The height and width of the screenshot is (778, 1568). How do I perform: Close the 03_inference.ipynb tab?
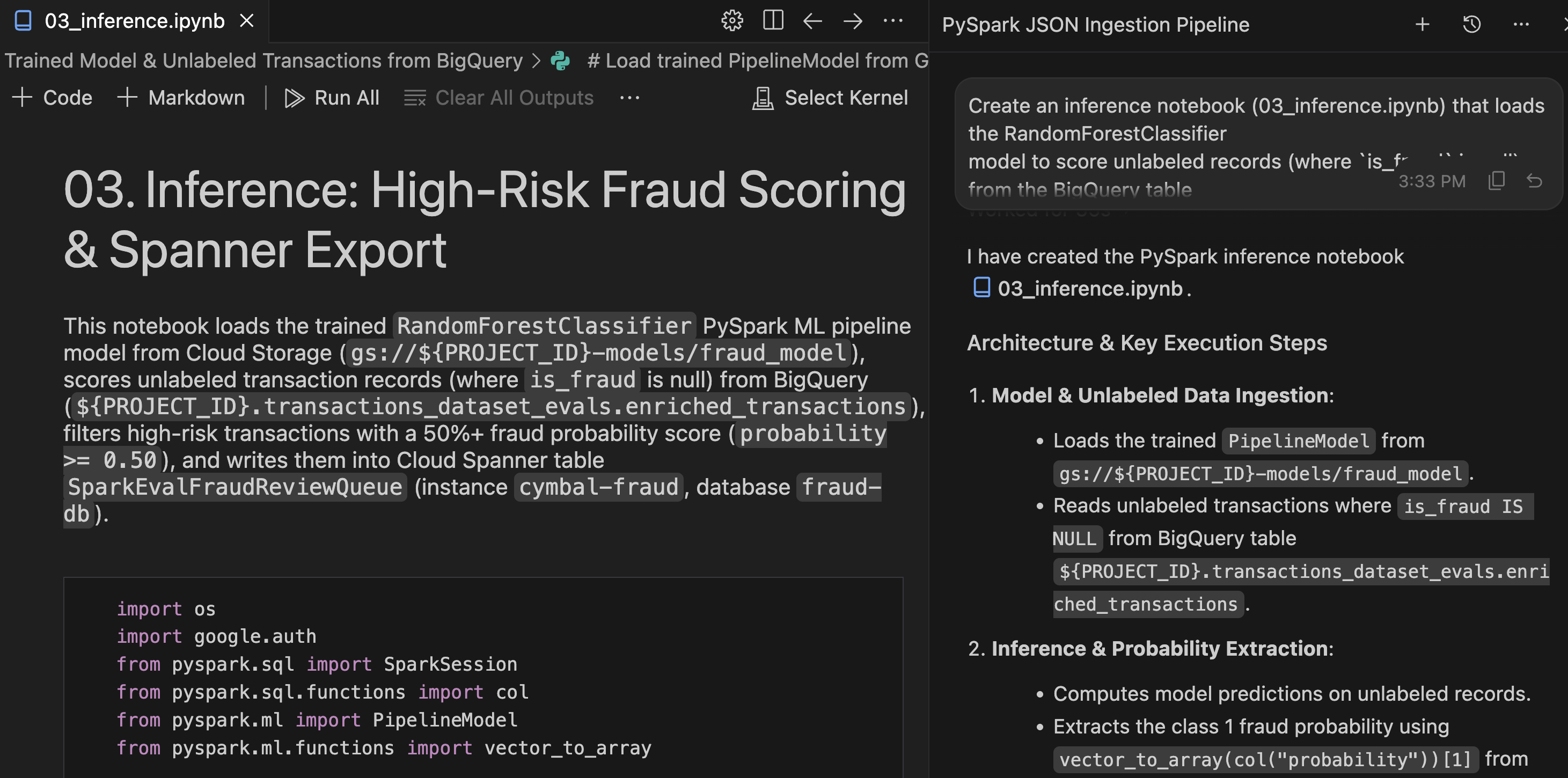pyautogui.click(x=246, y=21)
